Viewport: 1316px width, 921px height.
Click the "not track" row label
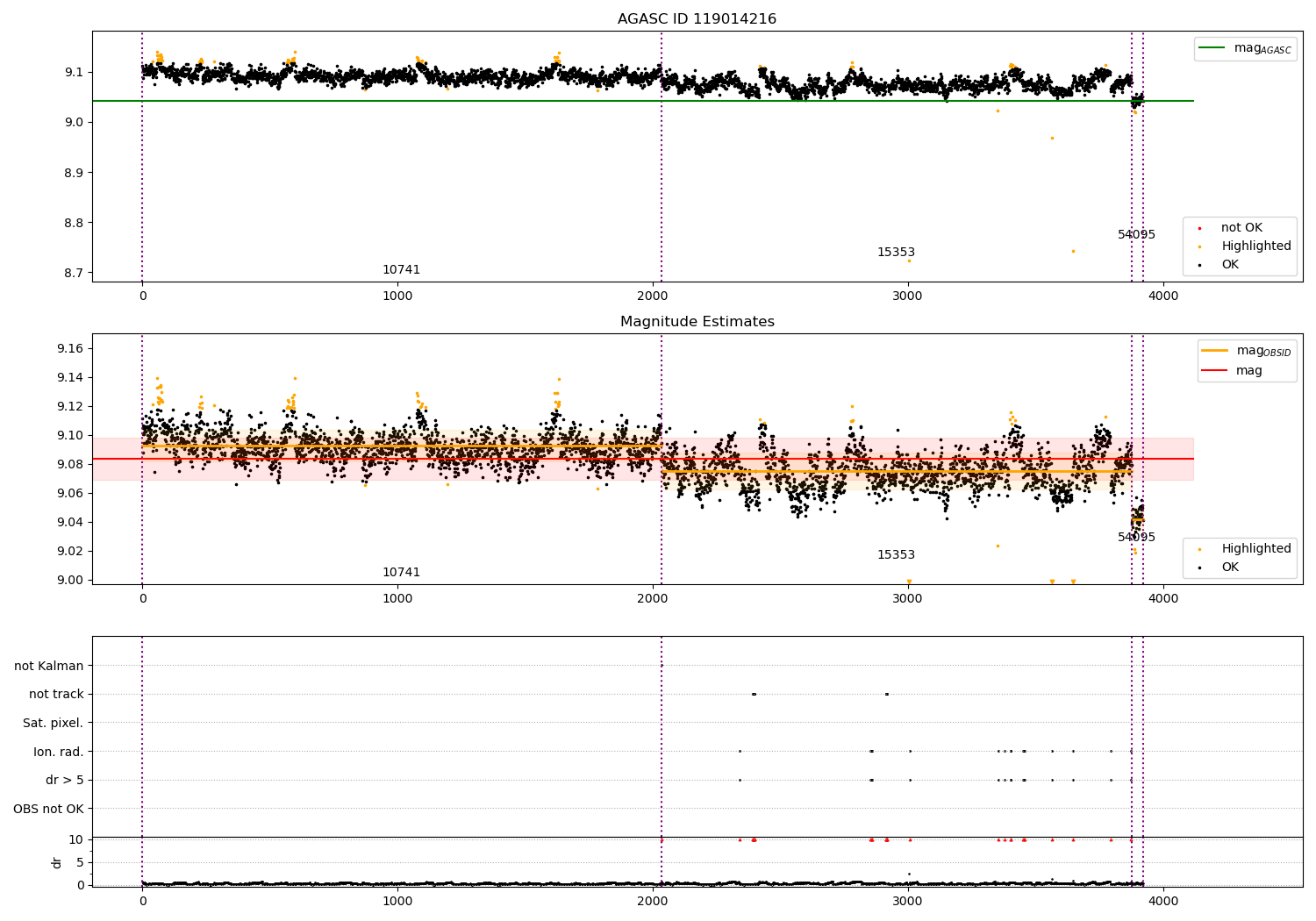56,695
